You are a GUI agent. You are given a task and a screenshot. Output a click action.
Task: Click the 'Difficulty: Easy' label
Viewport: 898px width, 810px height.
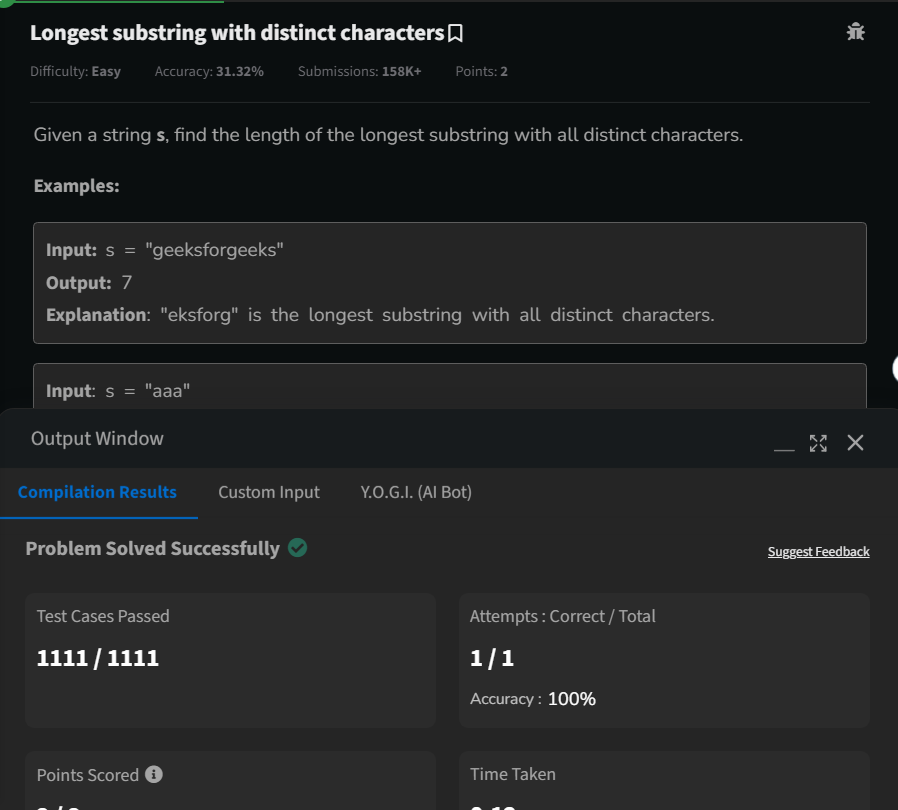(76, 71)
